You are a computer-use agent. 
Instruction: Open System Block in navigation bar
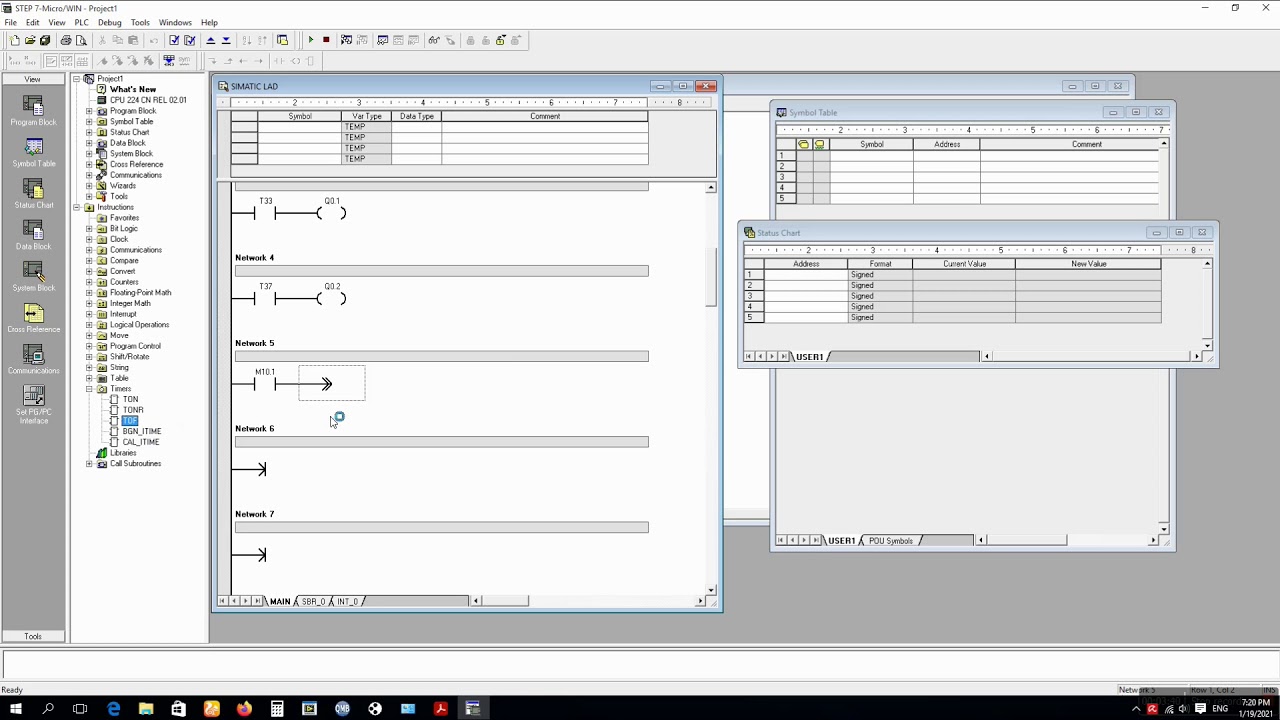point(33,277)
